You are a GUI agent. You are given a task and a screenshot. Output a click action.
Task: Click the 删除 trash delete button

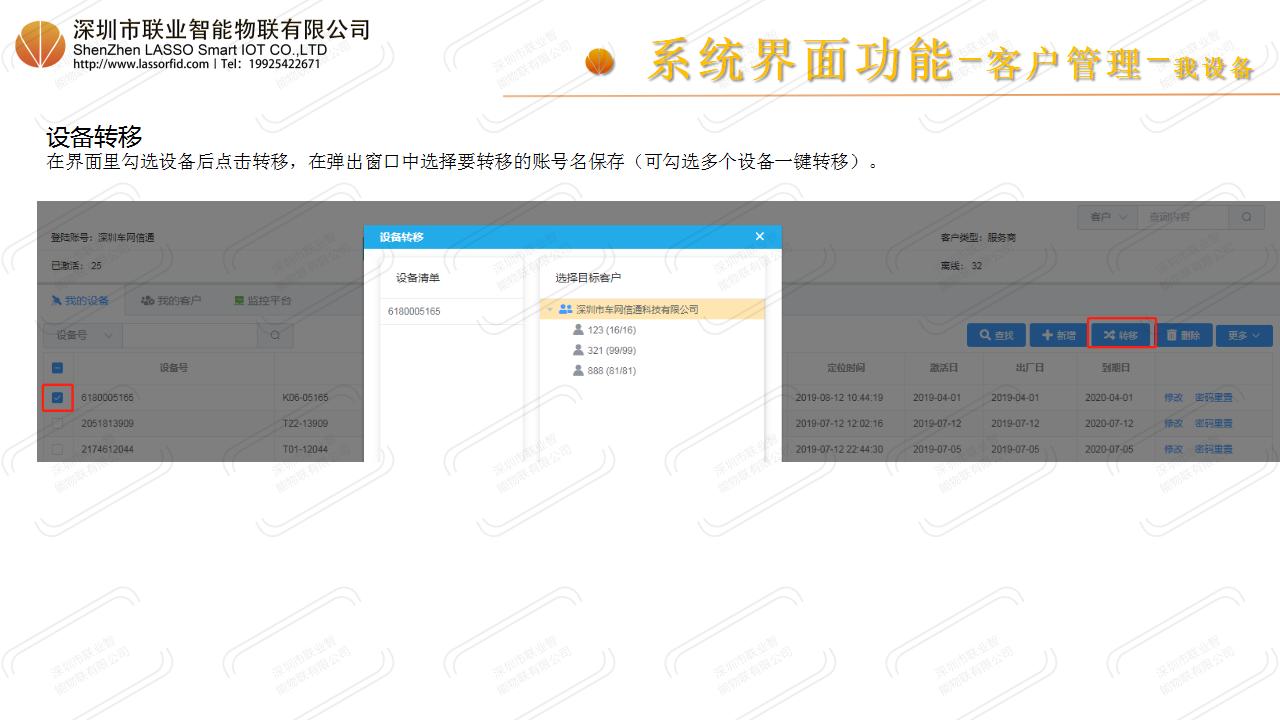point(1182,335)
